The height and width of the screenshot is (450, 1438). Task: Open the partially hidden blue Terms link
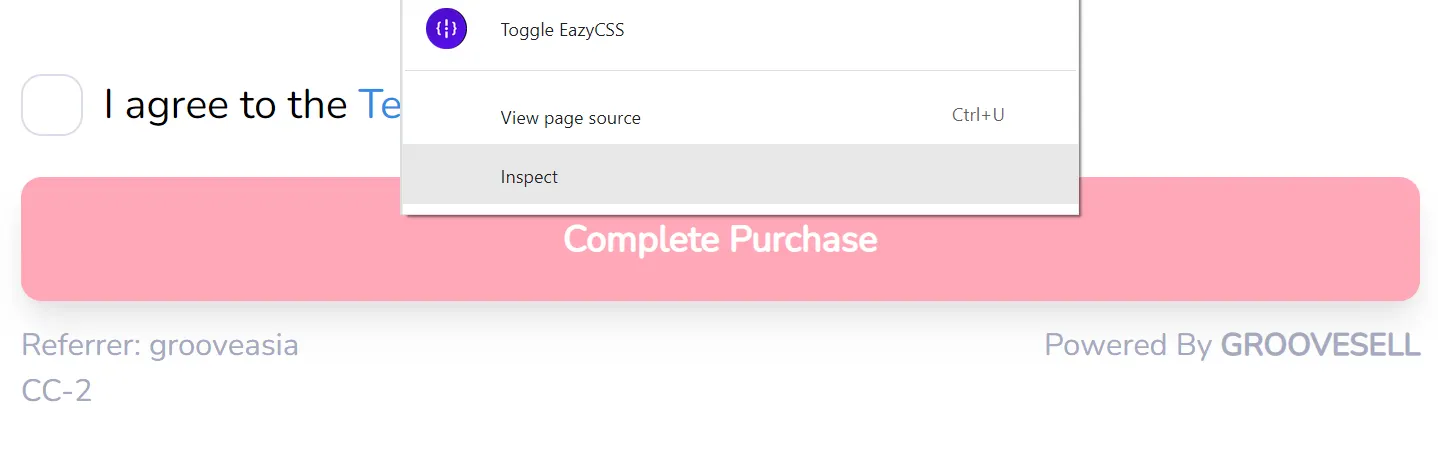[380, 104]
